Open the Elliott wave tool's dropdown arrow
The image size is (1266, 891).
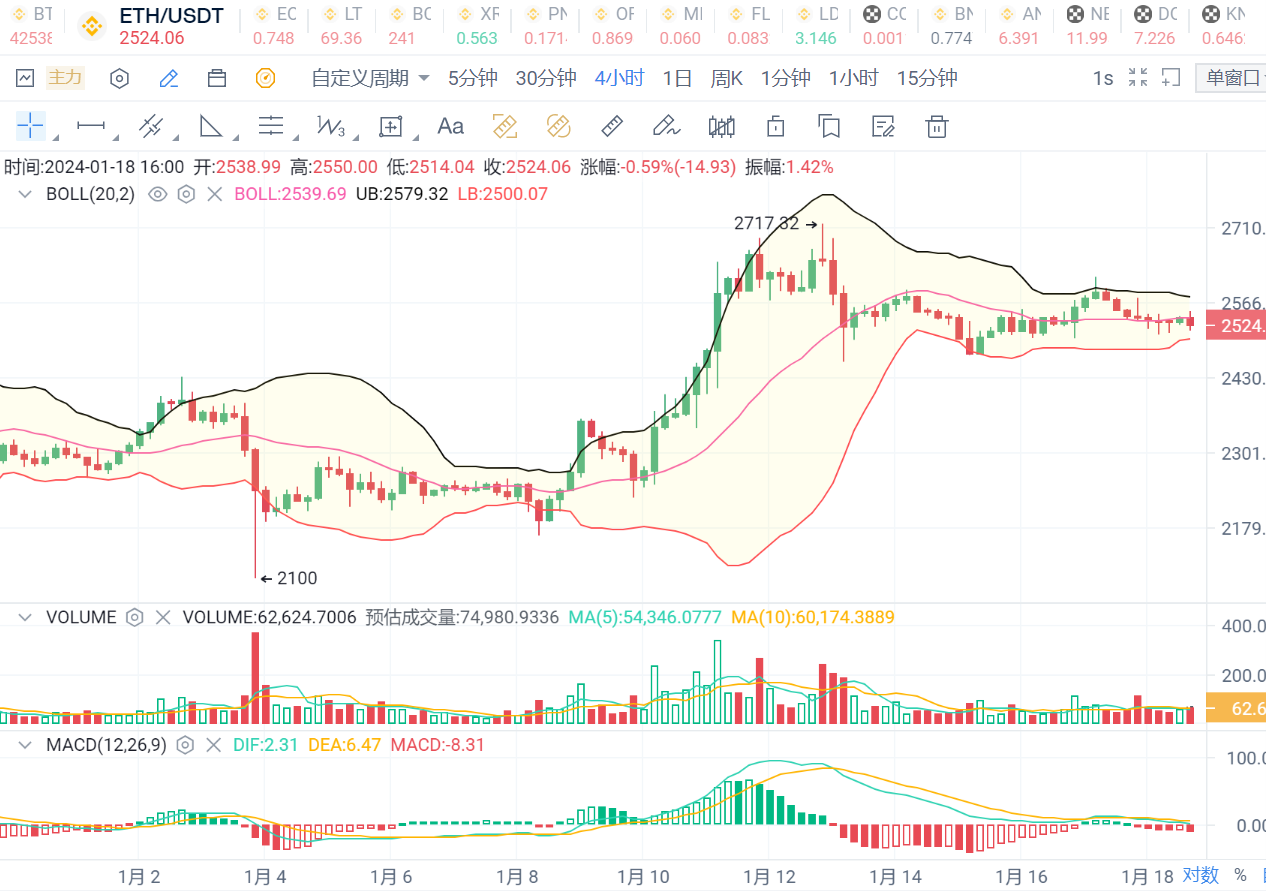356,136
